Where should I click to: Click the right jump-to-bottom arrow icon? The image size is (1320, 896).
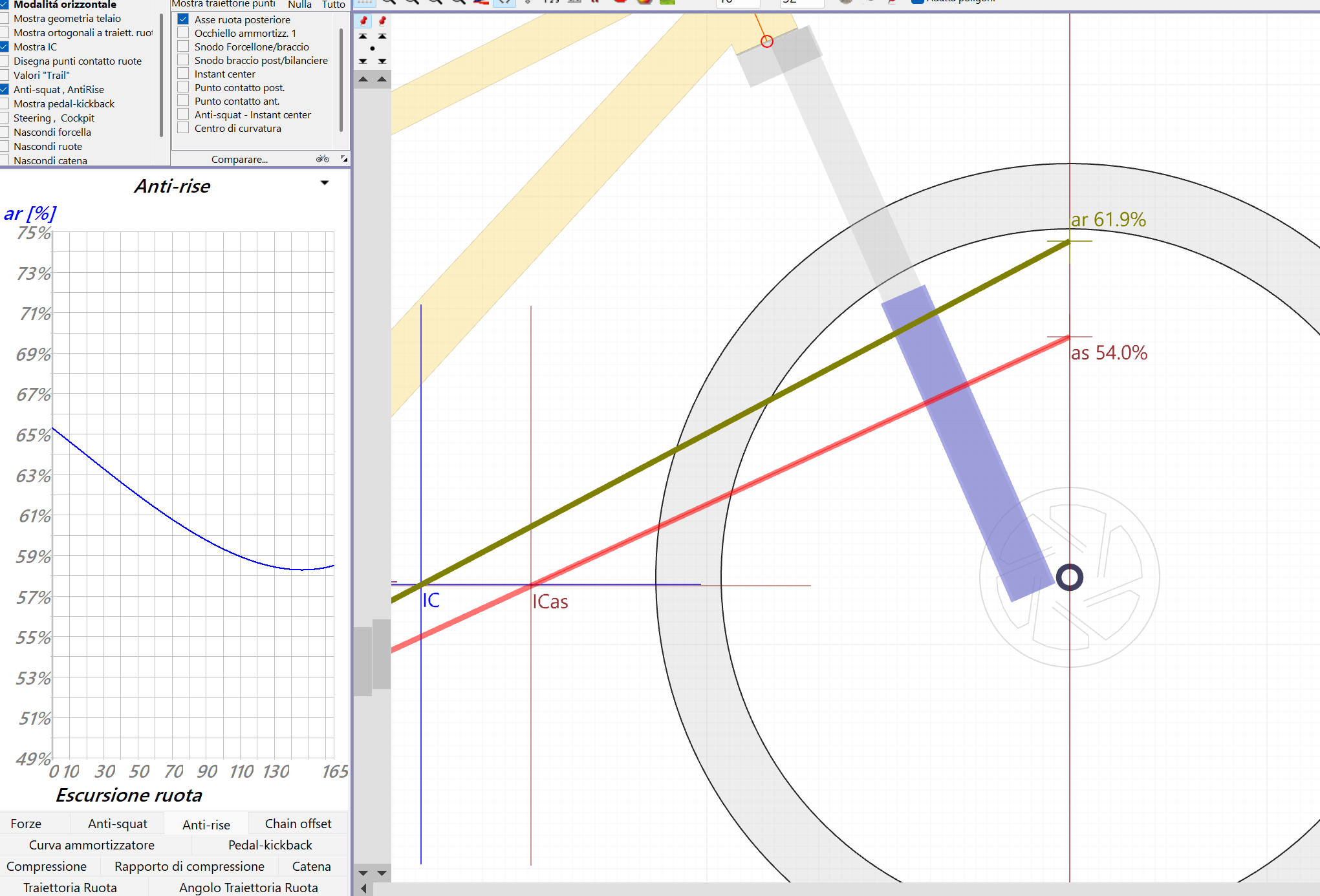(x=382, y=61)
